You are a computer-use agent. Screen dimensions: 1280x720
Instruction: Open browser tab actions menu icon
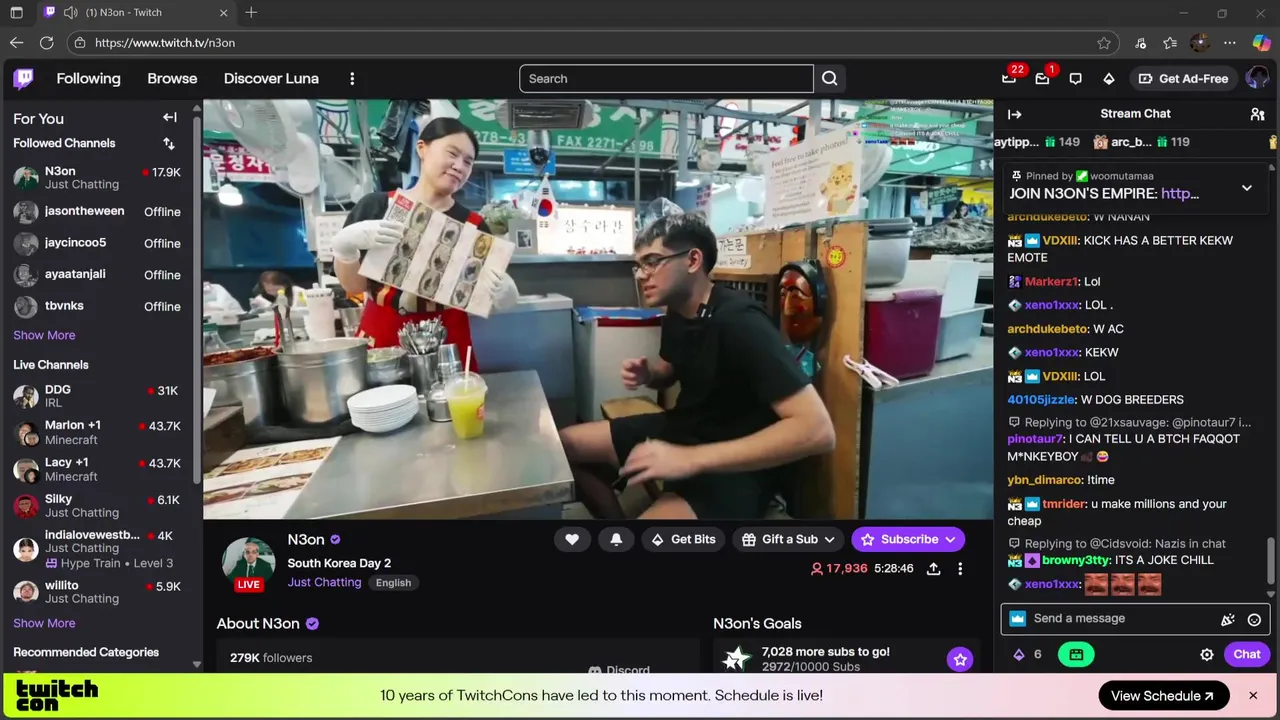click(x=17, y=13)
